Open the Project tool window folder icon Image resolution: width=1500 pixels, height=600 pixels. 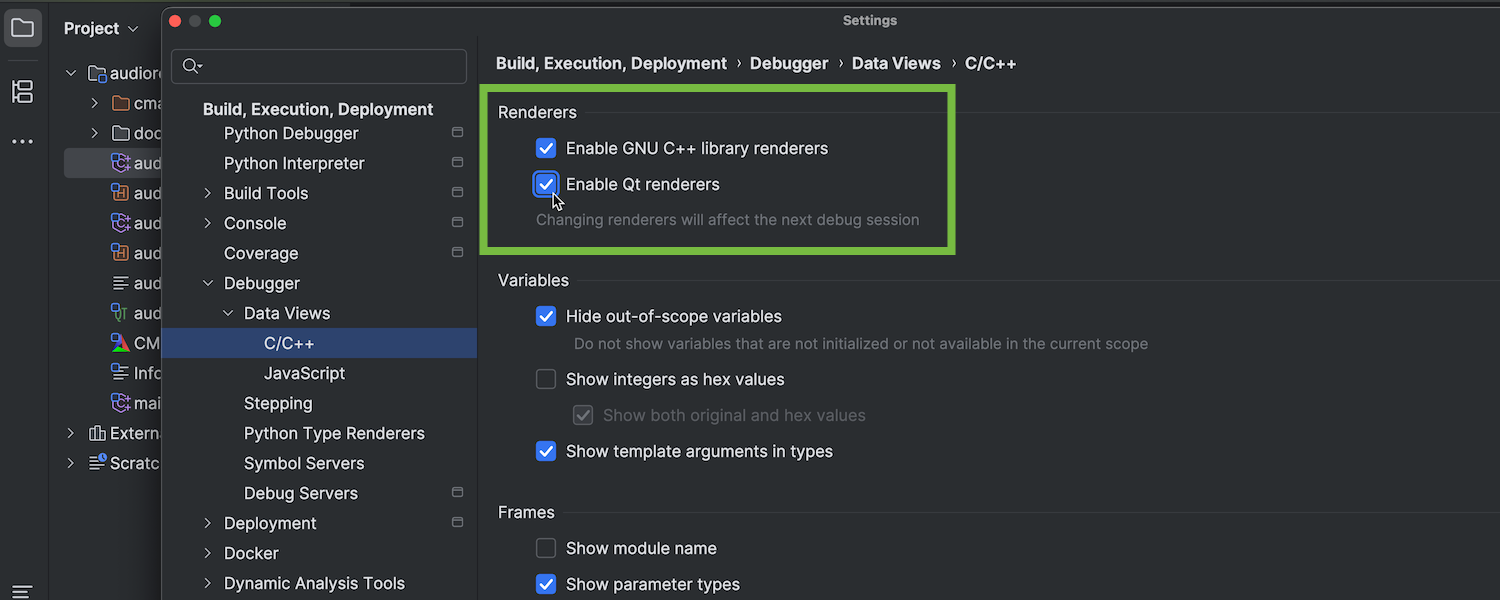tap(23, 28)
